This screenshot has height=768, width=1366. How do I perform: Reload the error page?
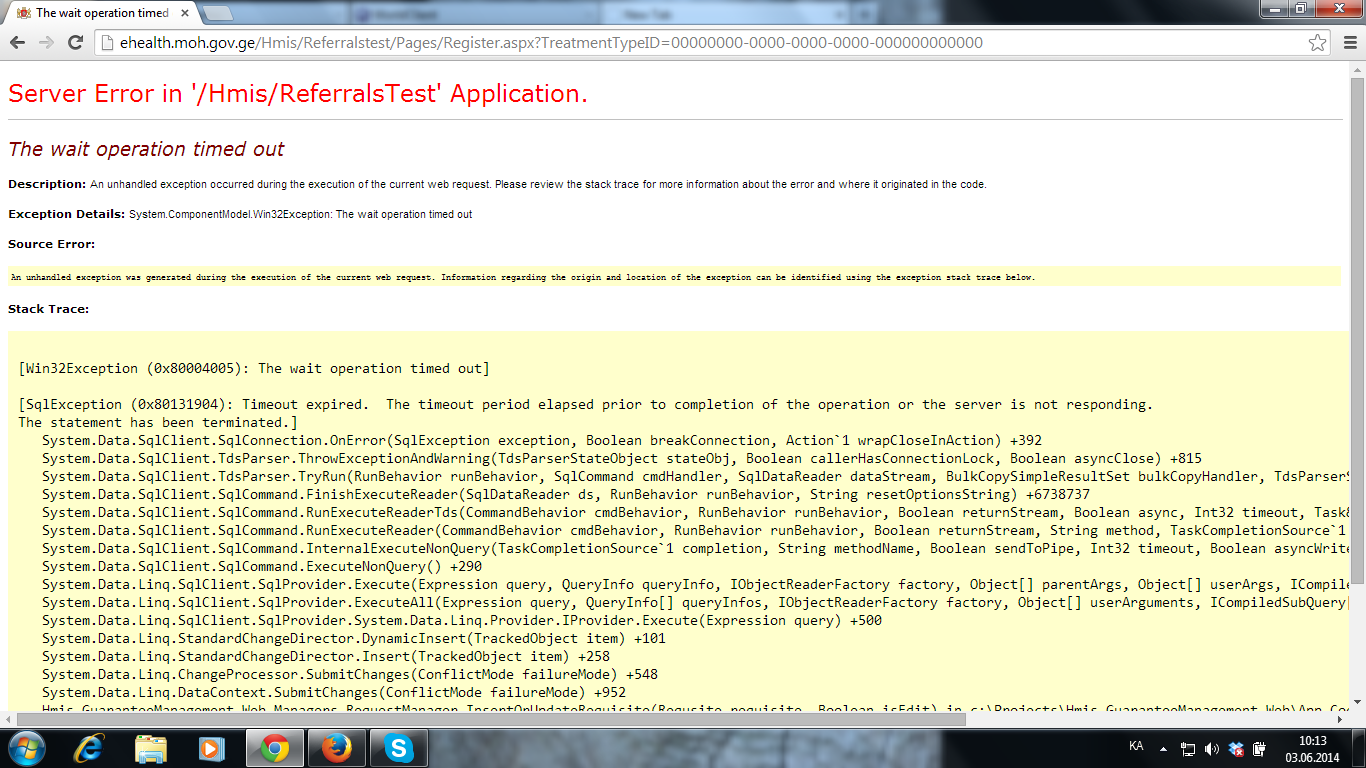click(75, 43)
